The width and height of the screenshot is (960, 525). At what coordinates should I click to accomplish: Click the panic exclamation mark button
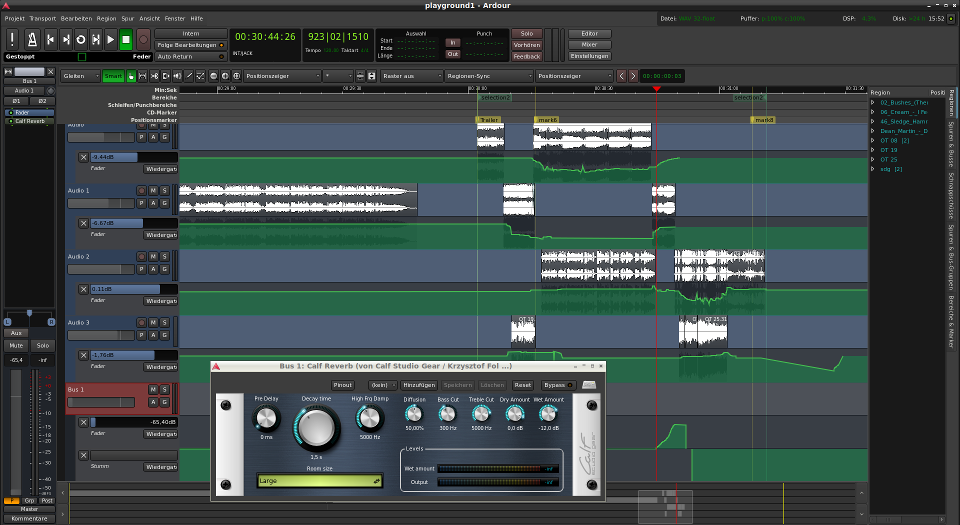tap(12, 40)
